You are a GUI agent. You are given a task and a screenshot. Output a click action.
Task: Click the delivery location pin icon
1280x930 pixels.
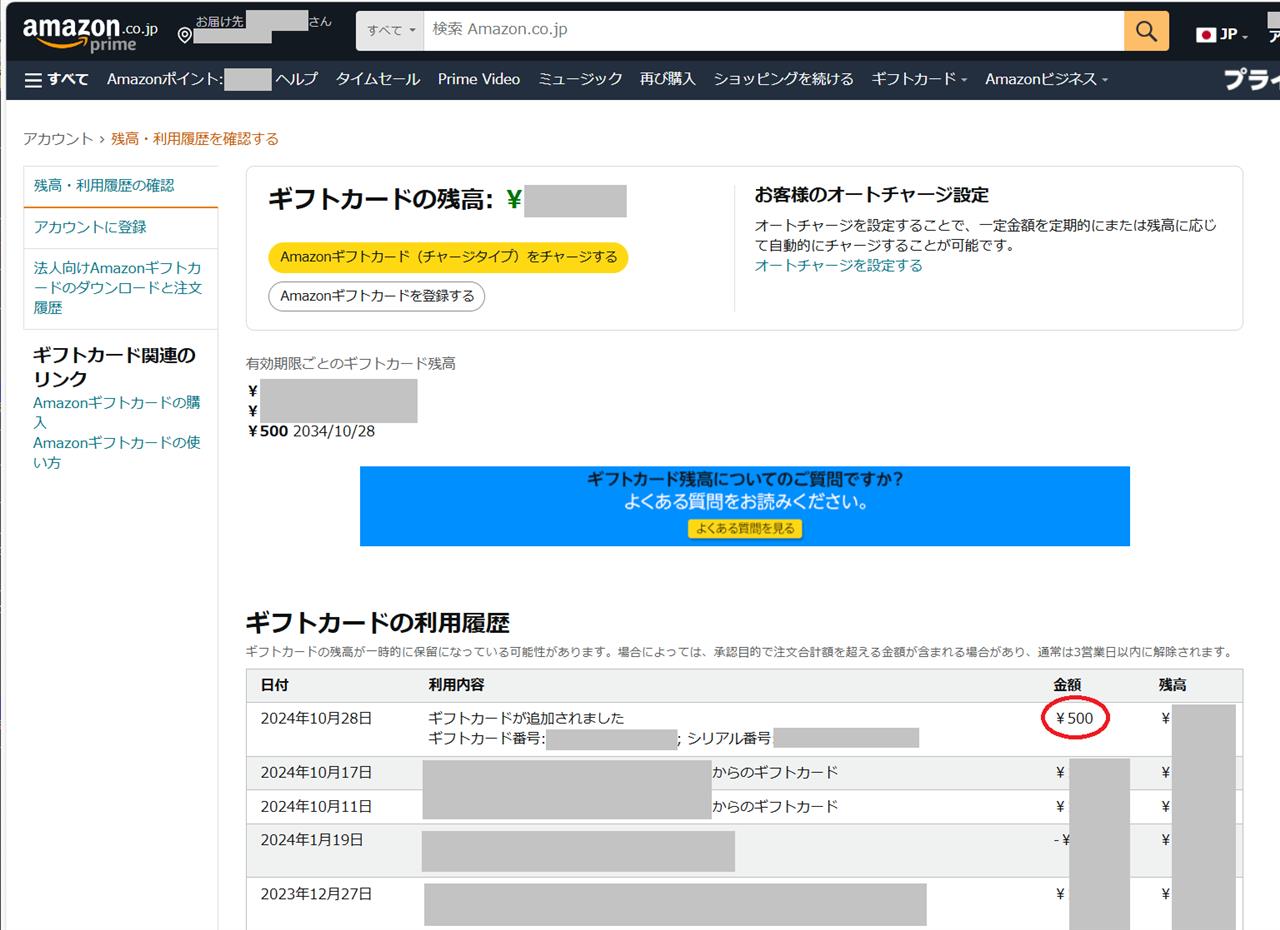click(184, 36)
